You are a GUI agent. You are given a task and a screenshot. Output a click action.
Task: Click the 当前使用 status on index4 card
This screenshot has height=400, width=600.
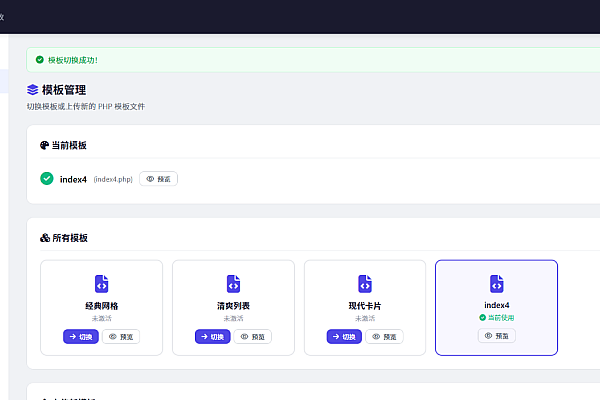tap(497, 318)
